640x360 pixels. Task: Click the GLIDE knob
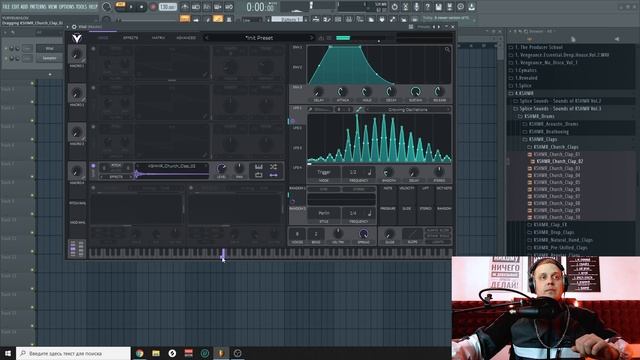[x=390, y=234]
